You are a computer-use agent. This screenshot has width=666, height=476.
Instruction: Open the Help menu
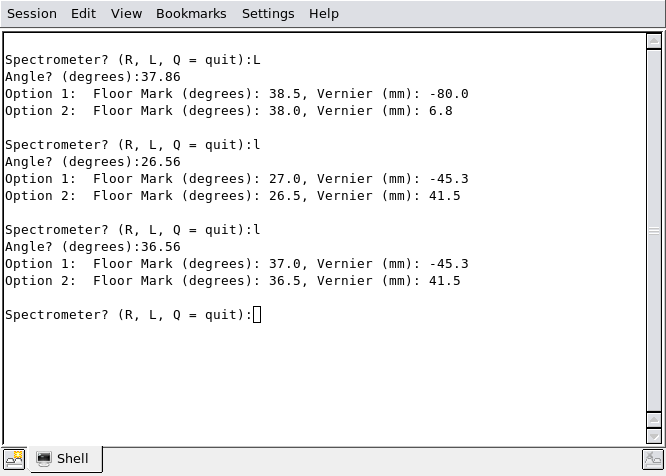324,14
